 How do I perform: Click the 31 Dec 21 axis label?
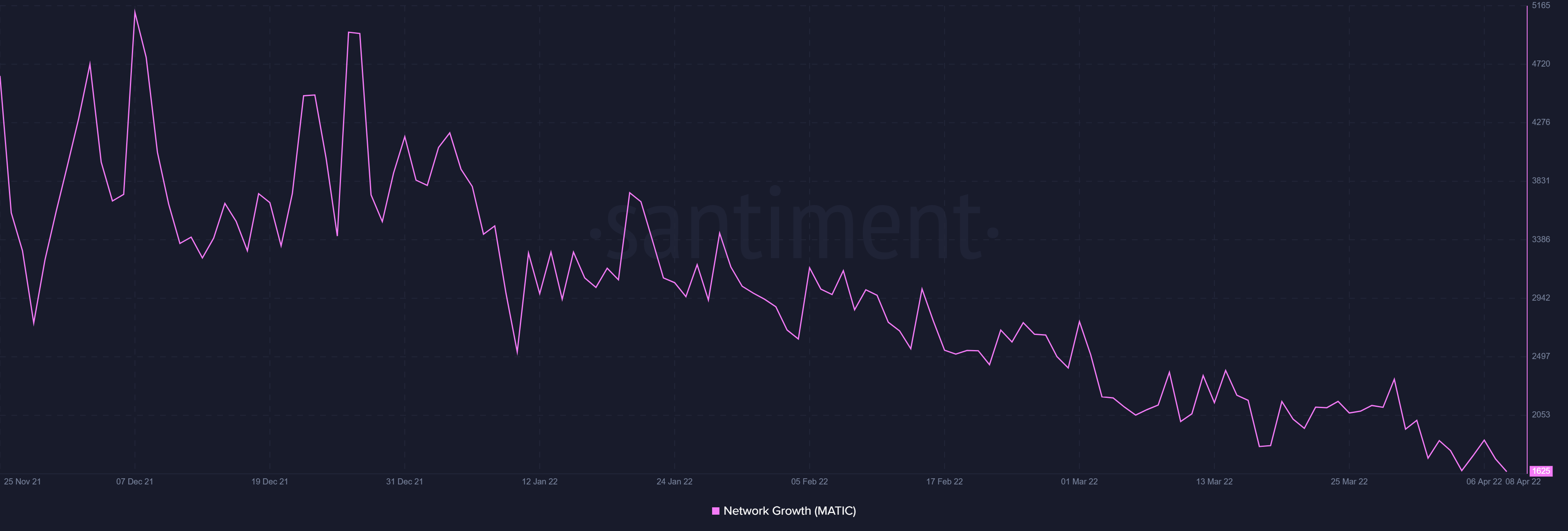coord(404,482)
